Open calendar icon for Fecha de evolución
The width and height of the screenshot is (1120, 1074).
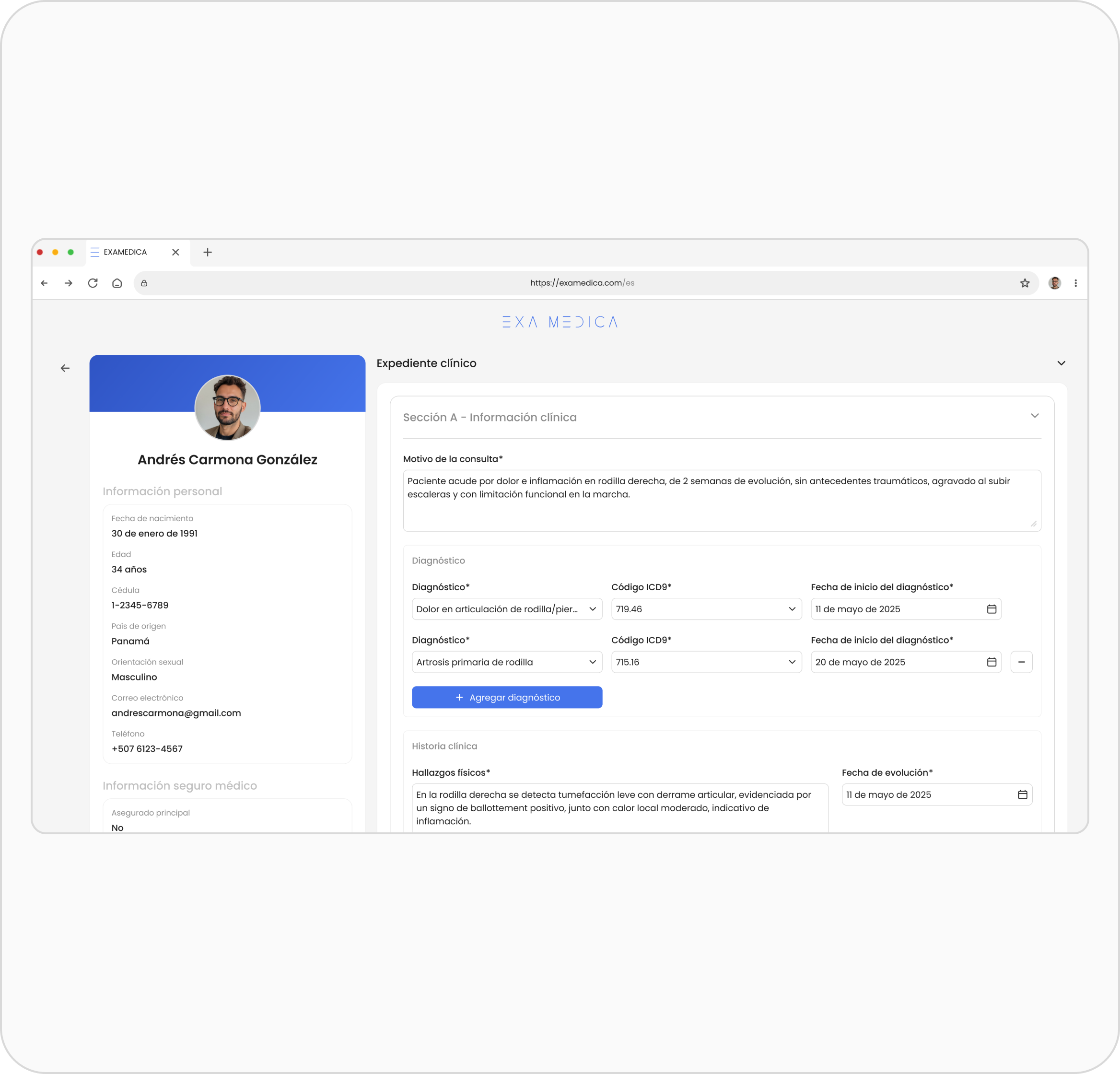pos(1022,794)
